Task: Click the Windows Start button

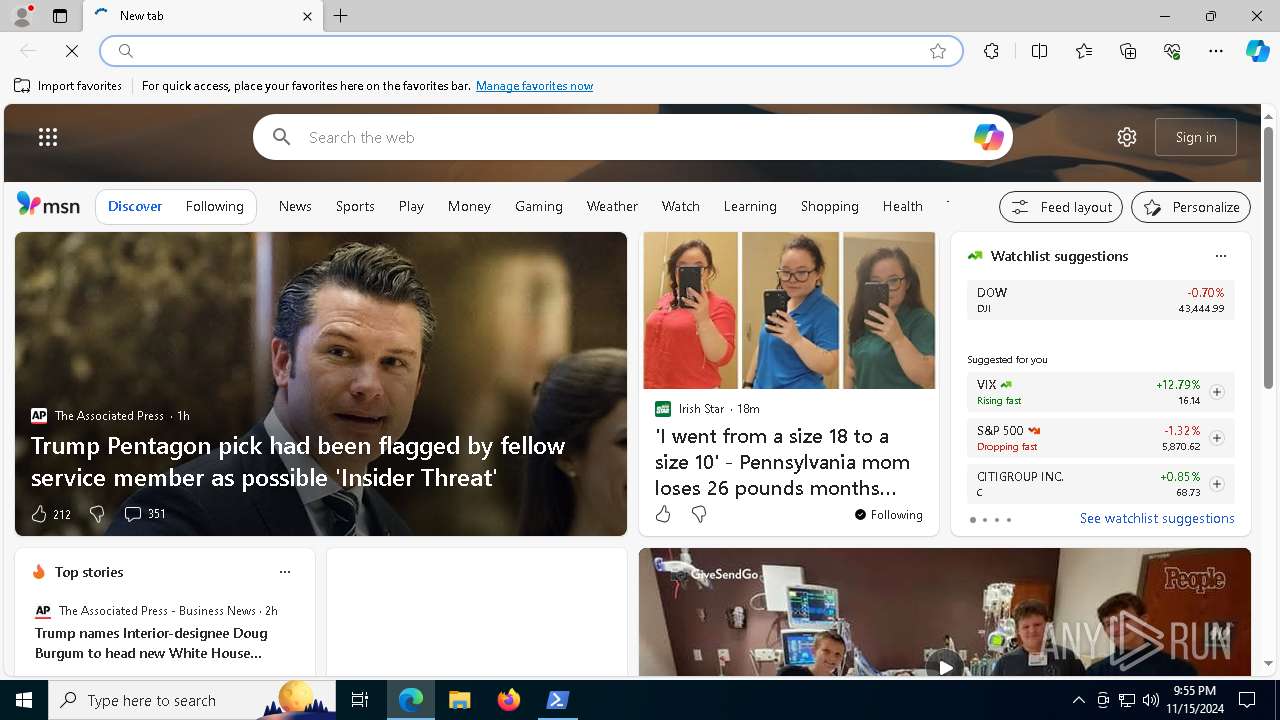Action: tap(24, 700)
